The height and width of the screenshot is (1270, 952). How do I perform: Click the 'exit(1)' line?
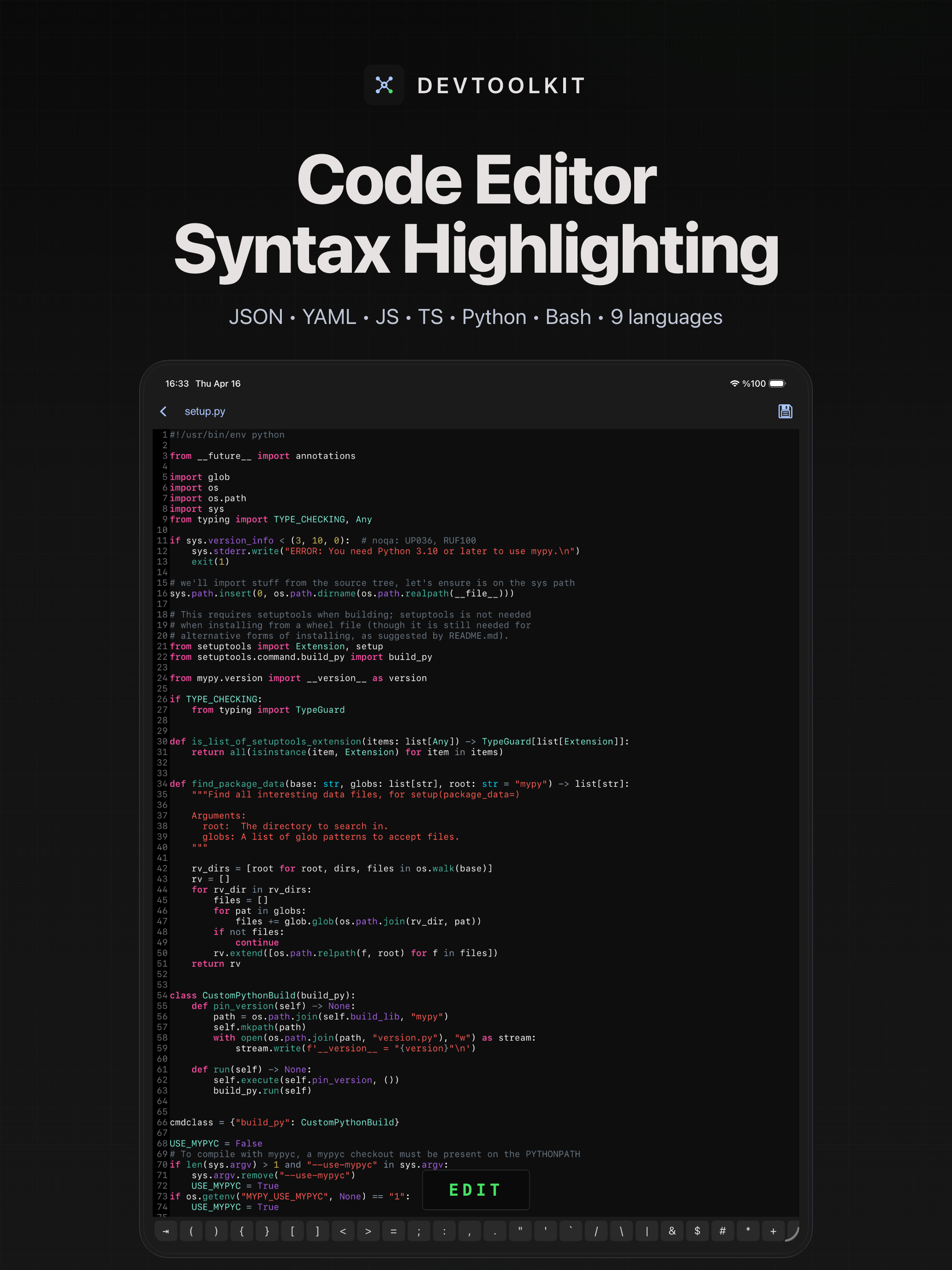coord(211,562)
